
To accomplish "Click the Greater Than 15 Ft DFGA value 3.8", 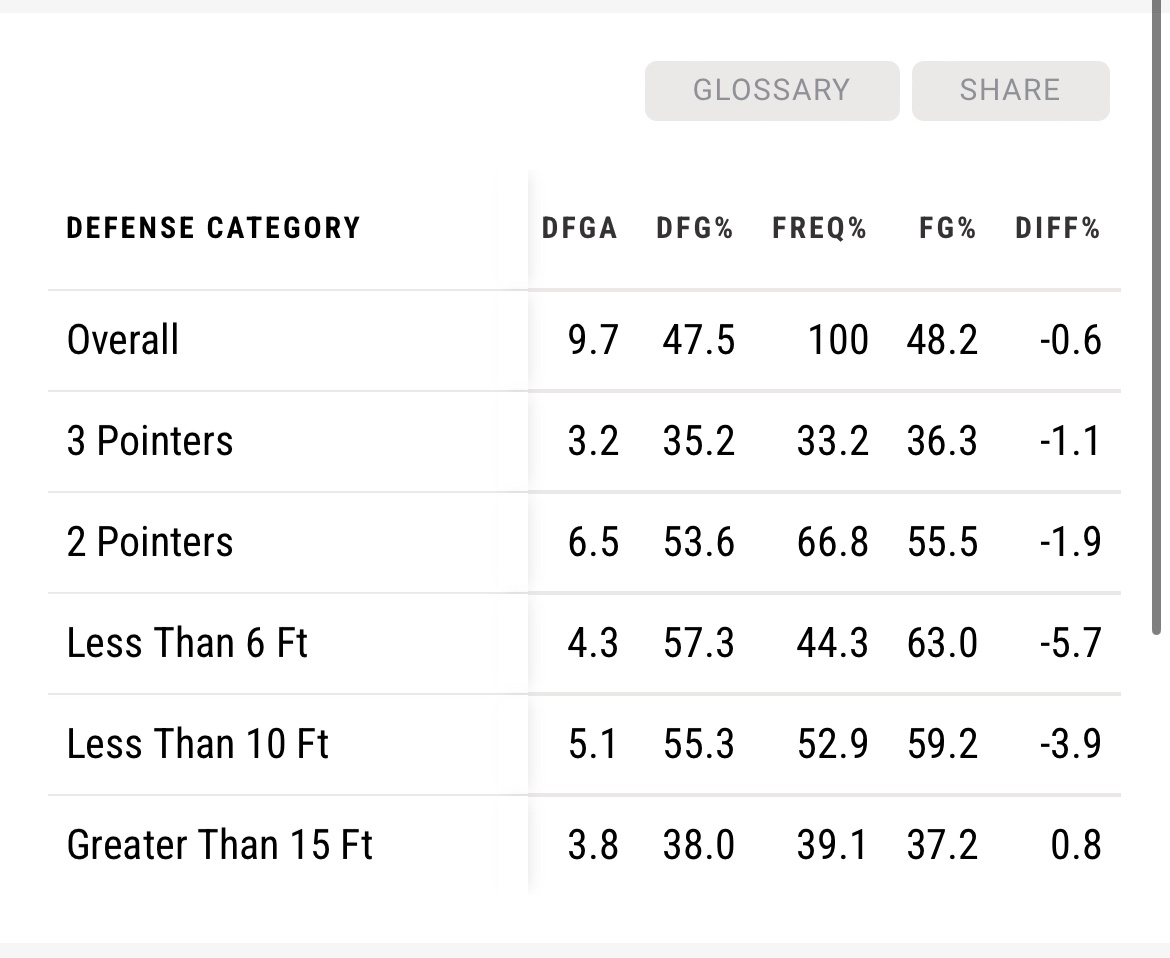I will click(x=593, y=845).
